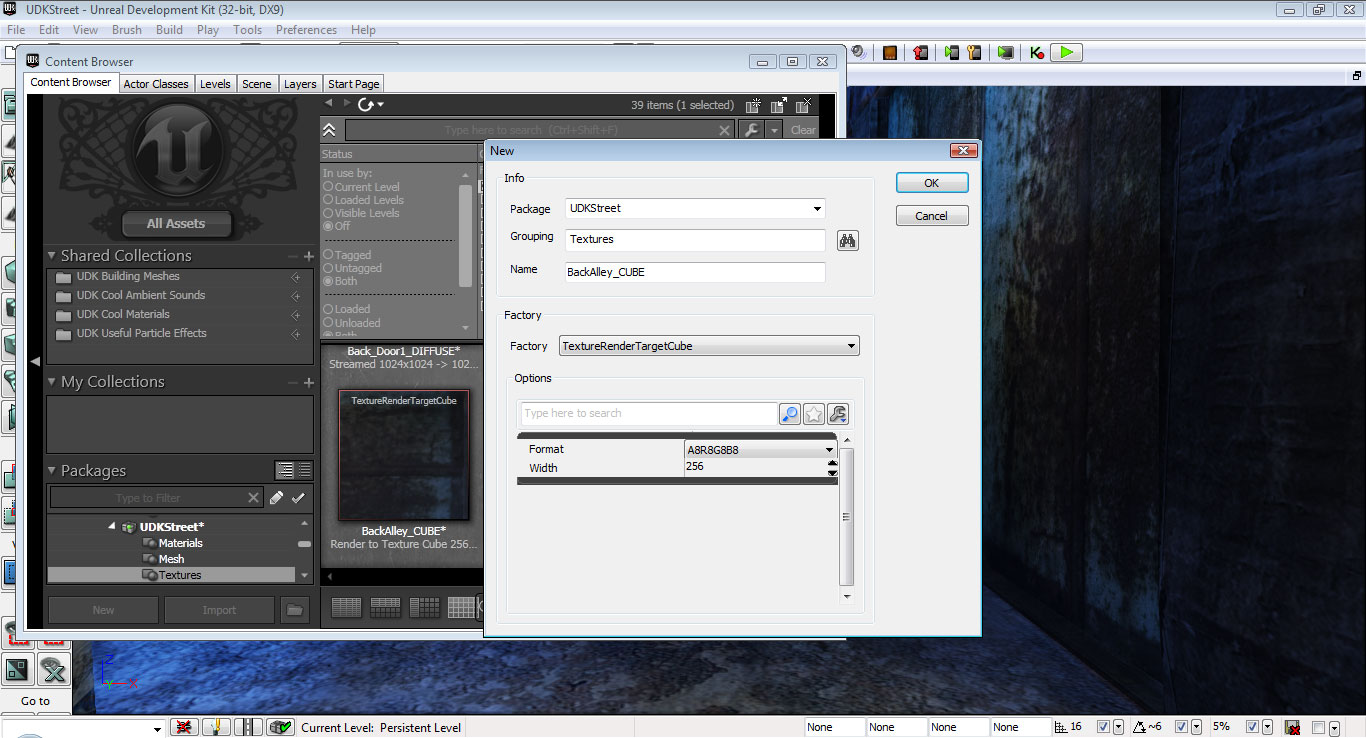The height and width of the screenshot is (738, 1366).
Task: Select the Visible Levels radio button
Action: pyautogui.click(x=328, y=213)
